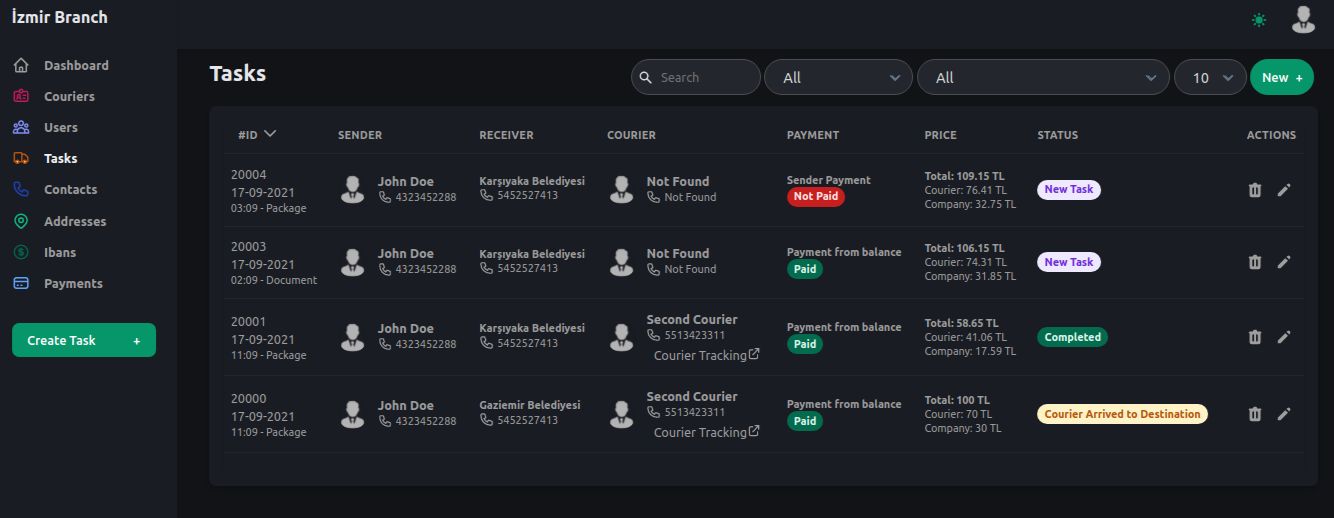This screenshot has height=518, width=1334.
Task: Open Courier Tracking link for task 20001
Action: pos(706,355)
